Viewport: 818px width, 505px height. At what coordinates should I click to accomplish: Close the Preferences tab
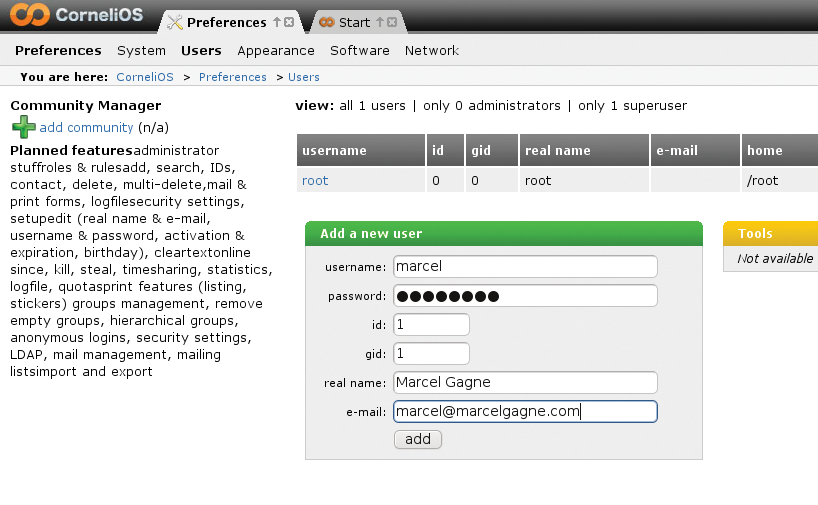[x=289, y=22]
